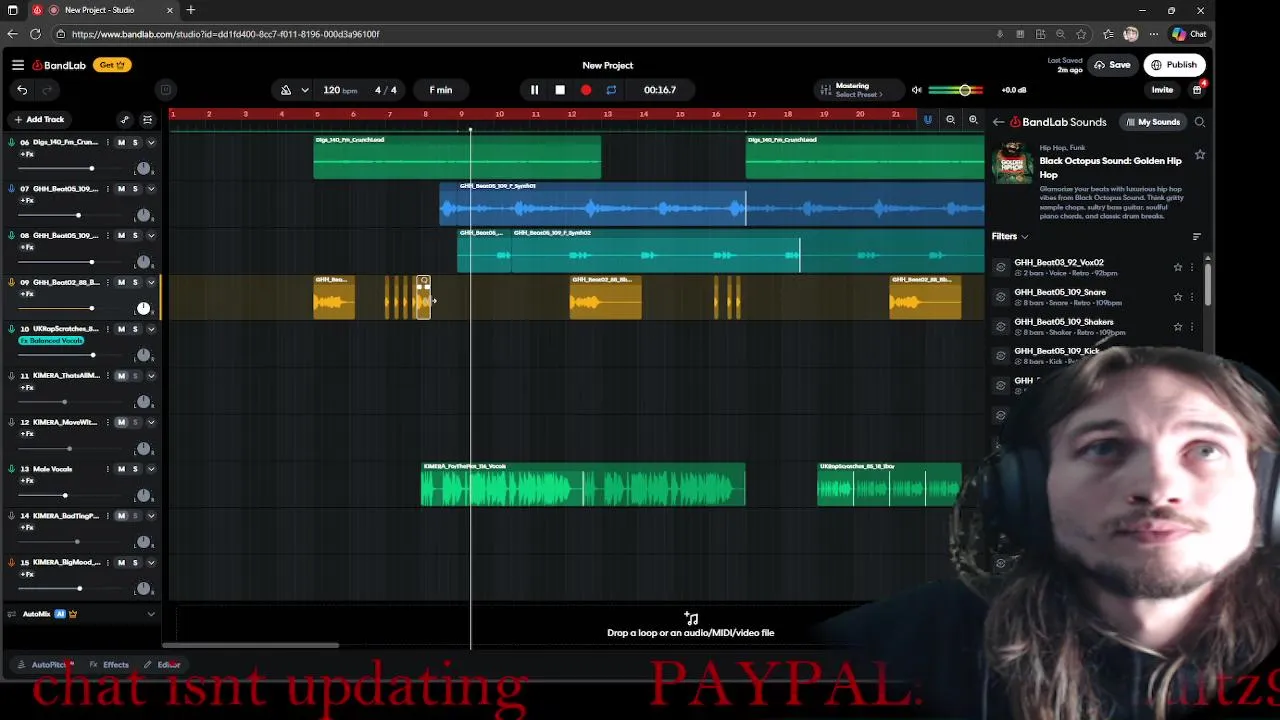1280x720 pixels.
Task: Pause playback with the pause button
Action: click(x=534, y=90)
